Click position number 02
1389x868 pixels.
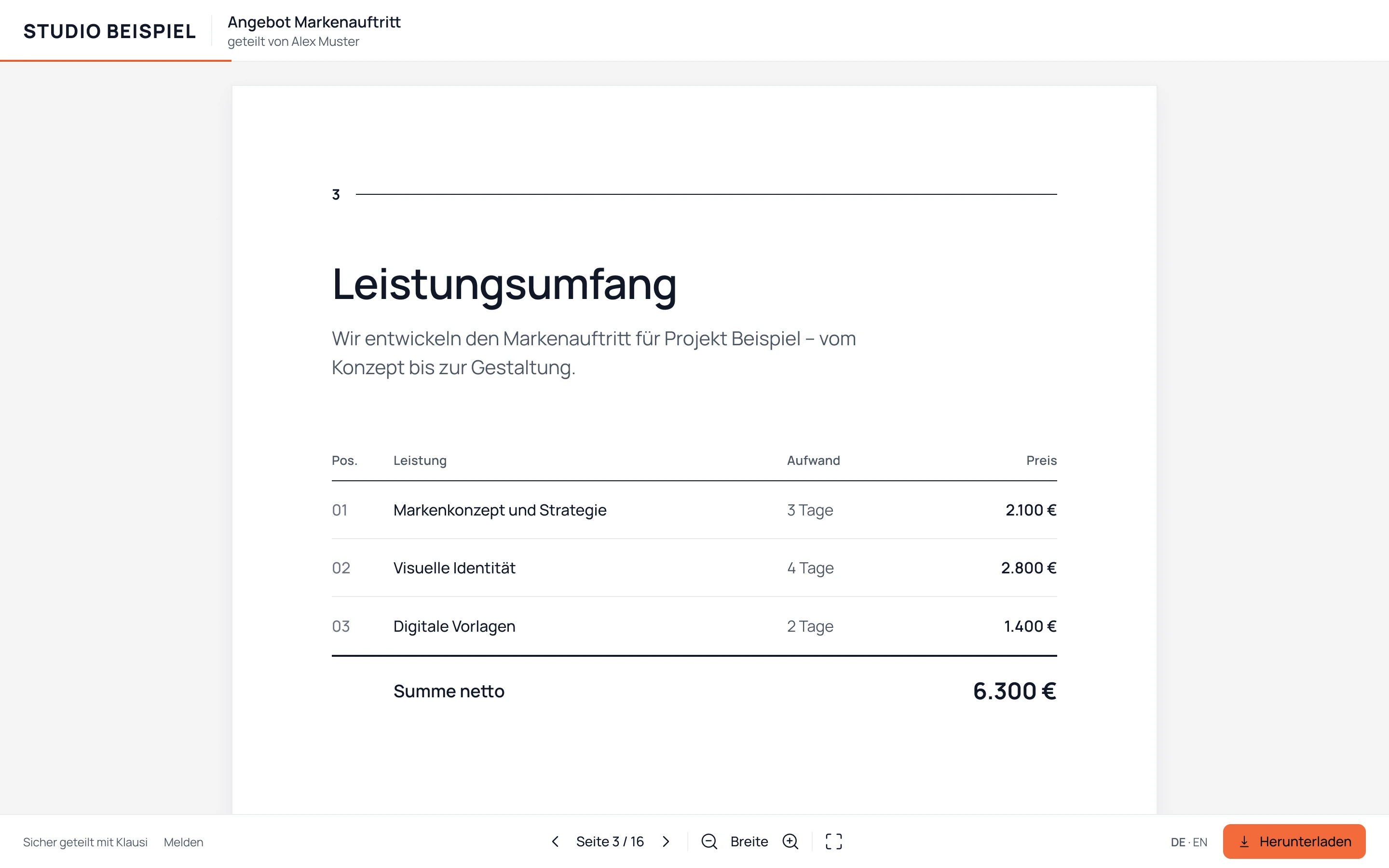coord(341,568)
